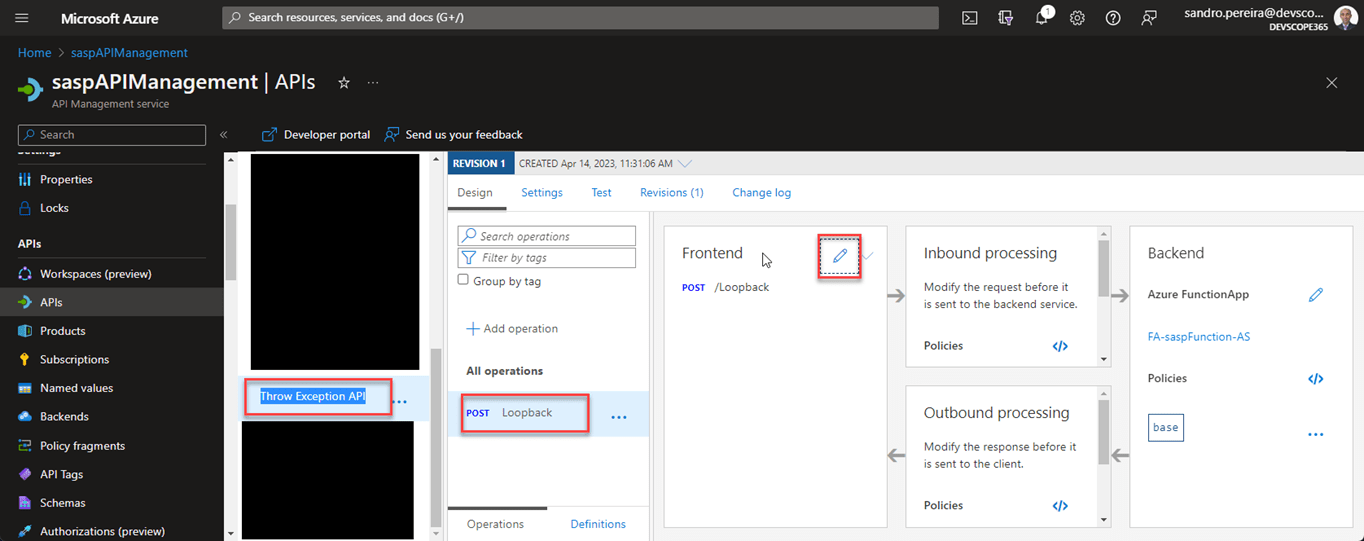Open ellipsis menu for Loopback operation
The image size is (1364, 541).
[619, 417]
